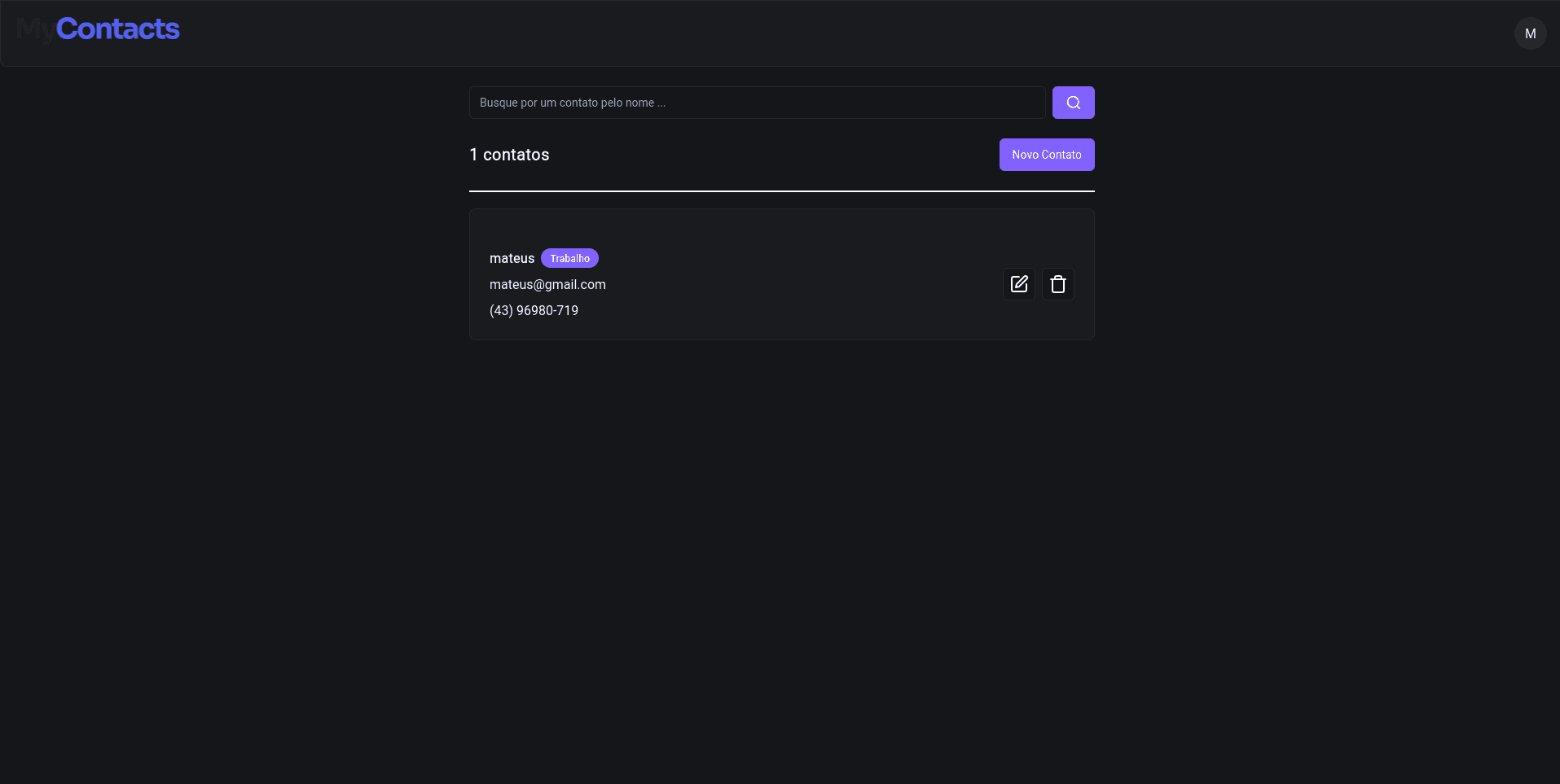Click the contatos heading word
This screenshot has width=1560, height=784.
click(x=516, y=155)
